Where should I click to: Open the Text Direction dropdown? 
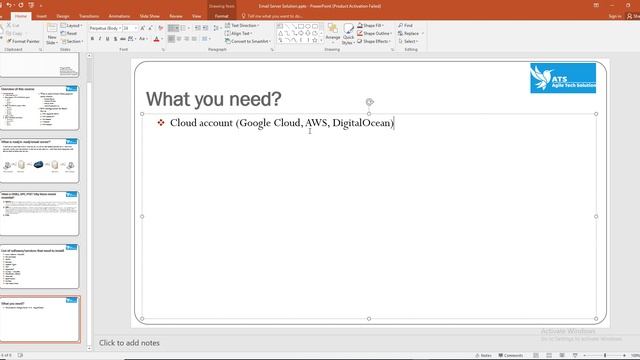click(242, 26)
